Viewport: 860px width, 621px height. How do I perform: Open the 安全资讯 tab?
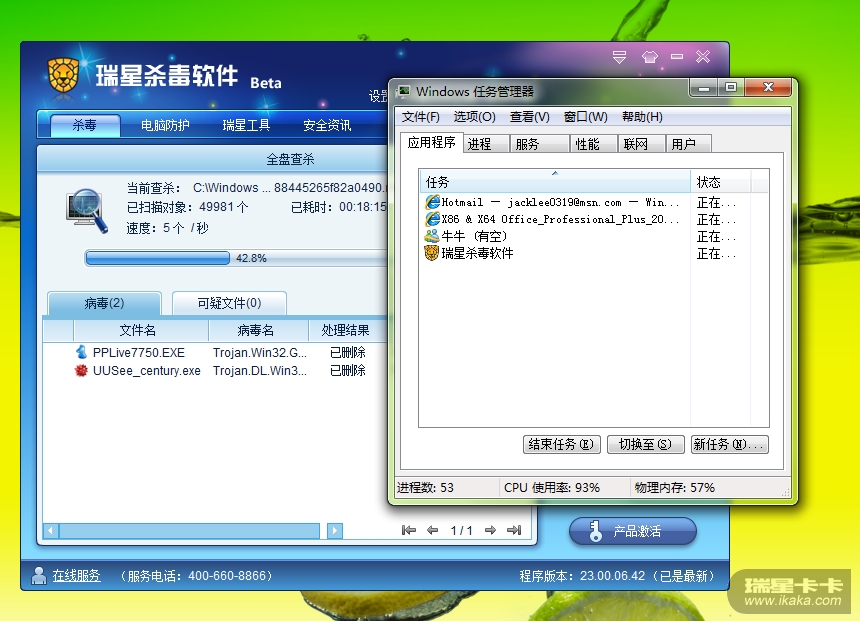pyautogui.click(x=327, y=126)
